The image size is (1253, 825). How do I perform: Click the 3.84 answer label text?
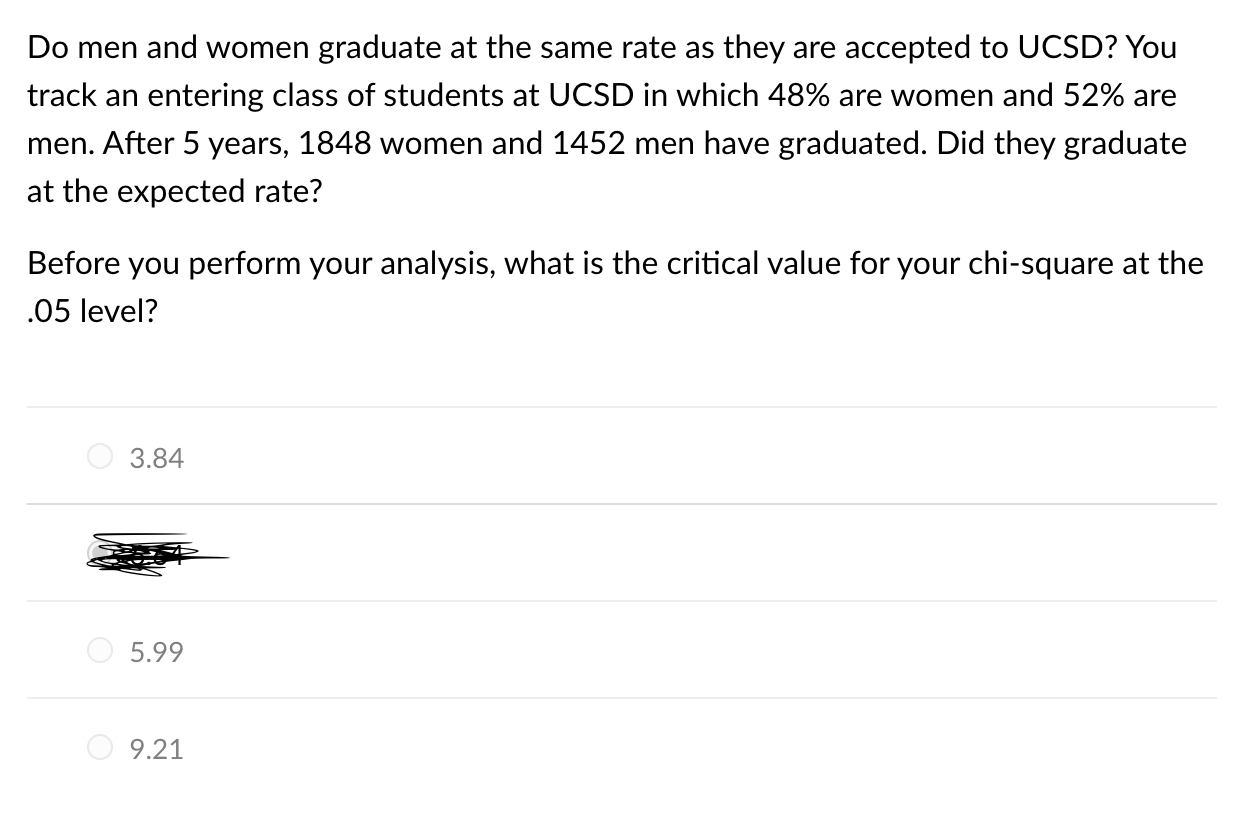point(157,459)
